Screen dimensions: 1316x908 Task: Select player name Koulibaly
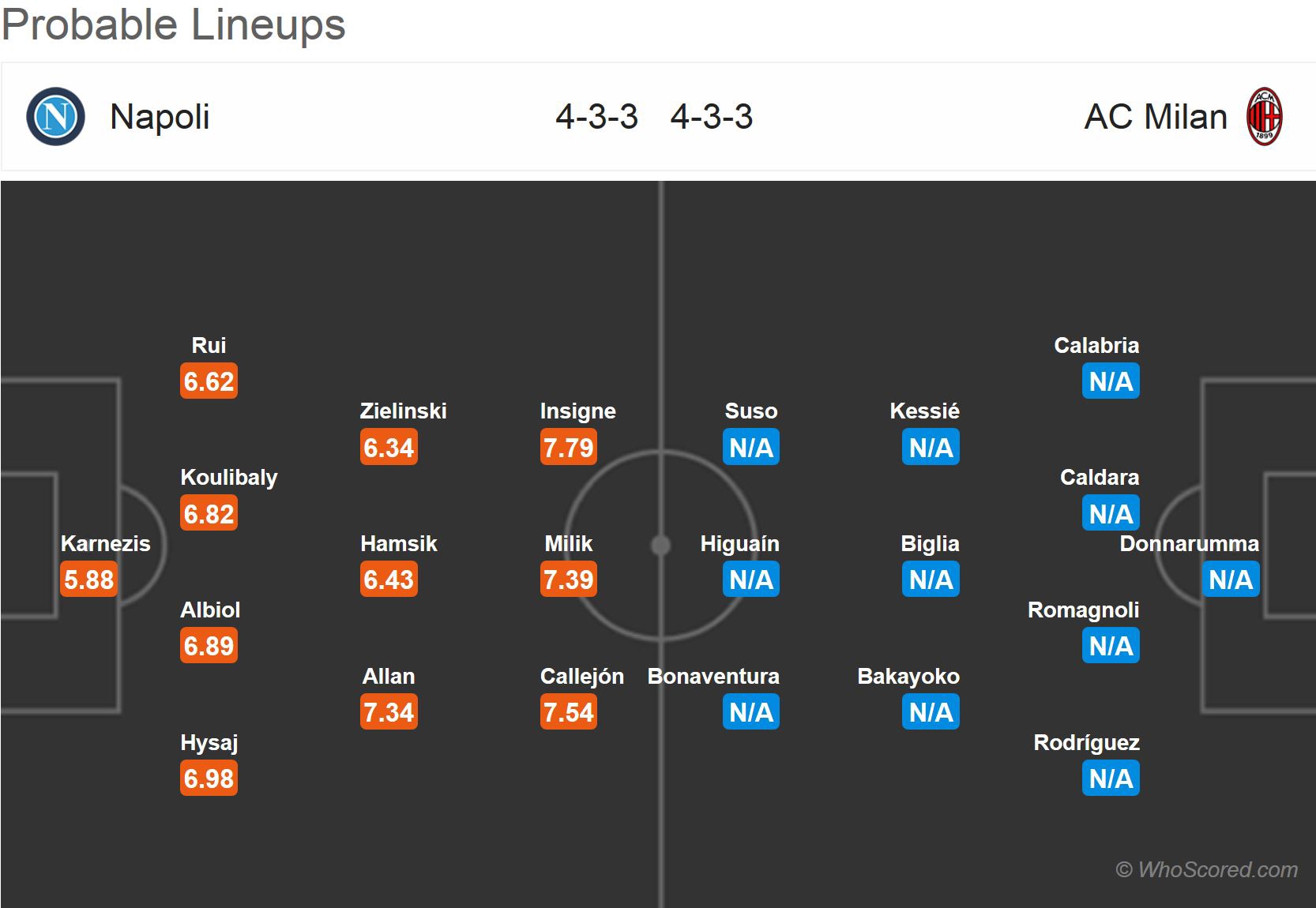coord(229,478)
